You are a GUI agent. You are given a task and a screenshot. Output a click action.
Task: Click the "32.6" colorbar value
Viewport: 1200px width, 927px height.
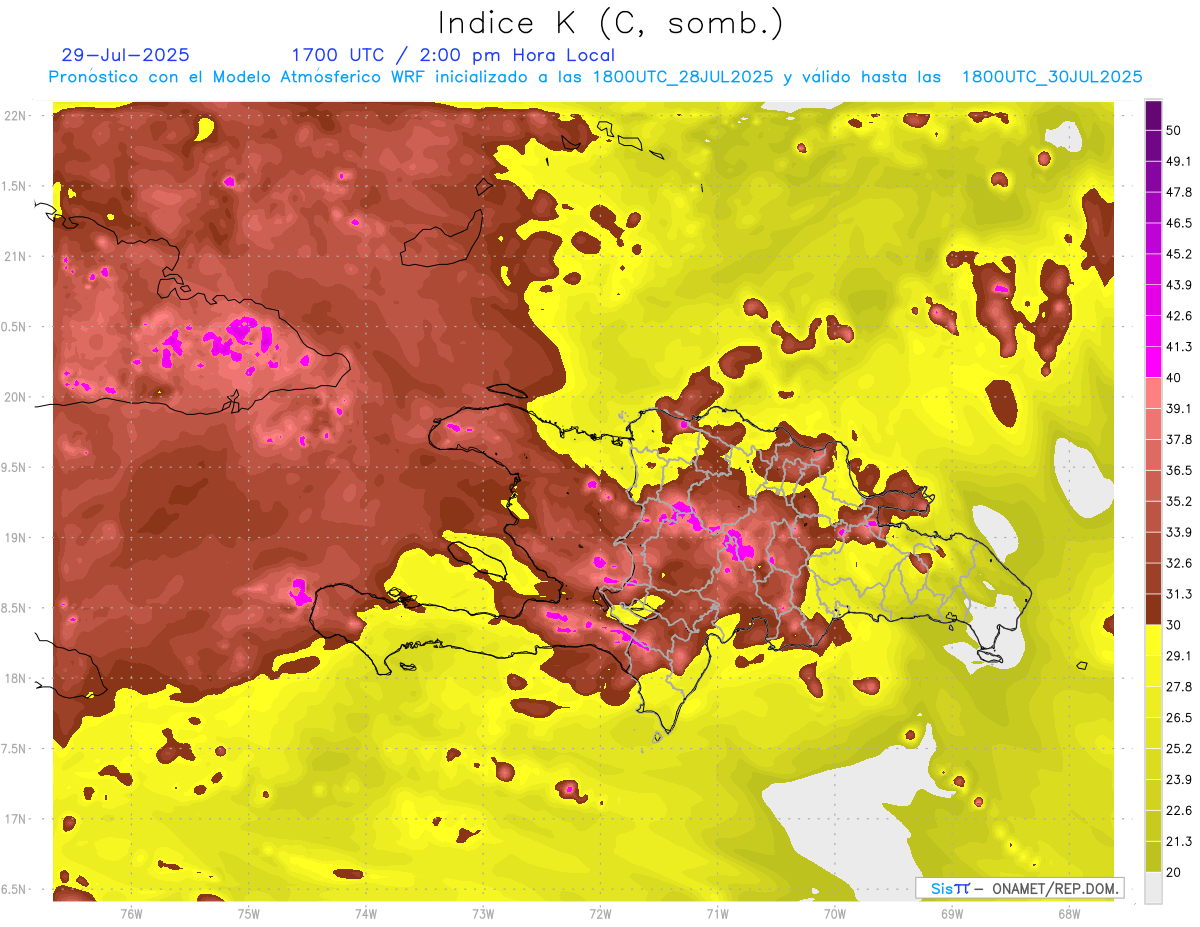pyautogui.click(x=1178, y=563)
